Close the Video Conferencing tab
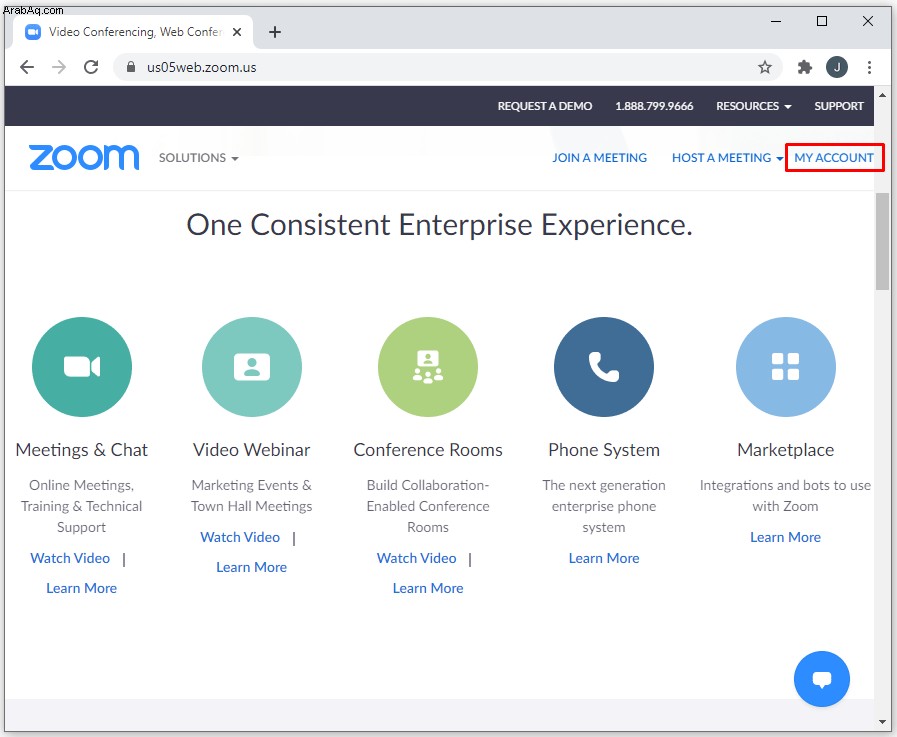The height and width of the screenshot is (737, 897). pos(237,32)
